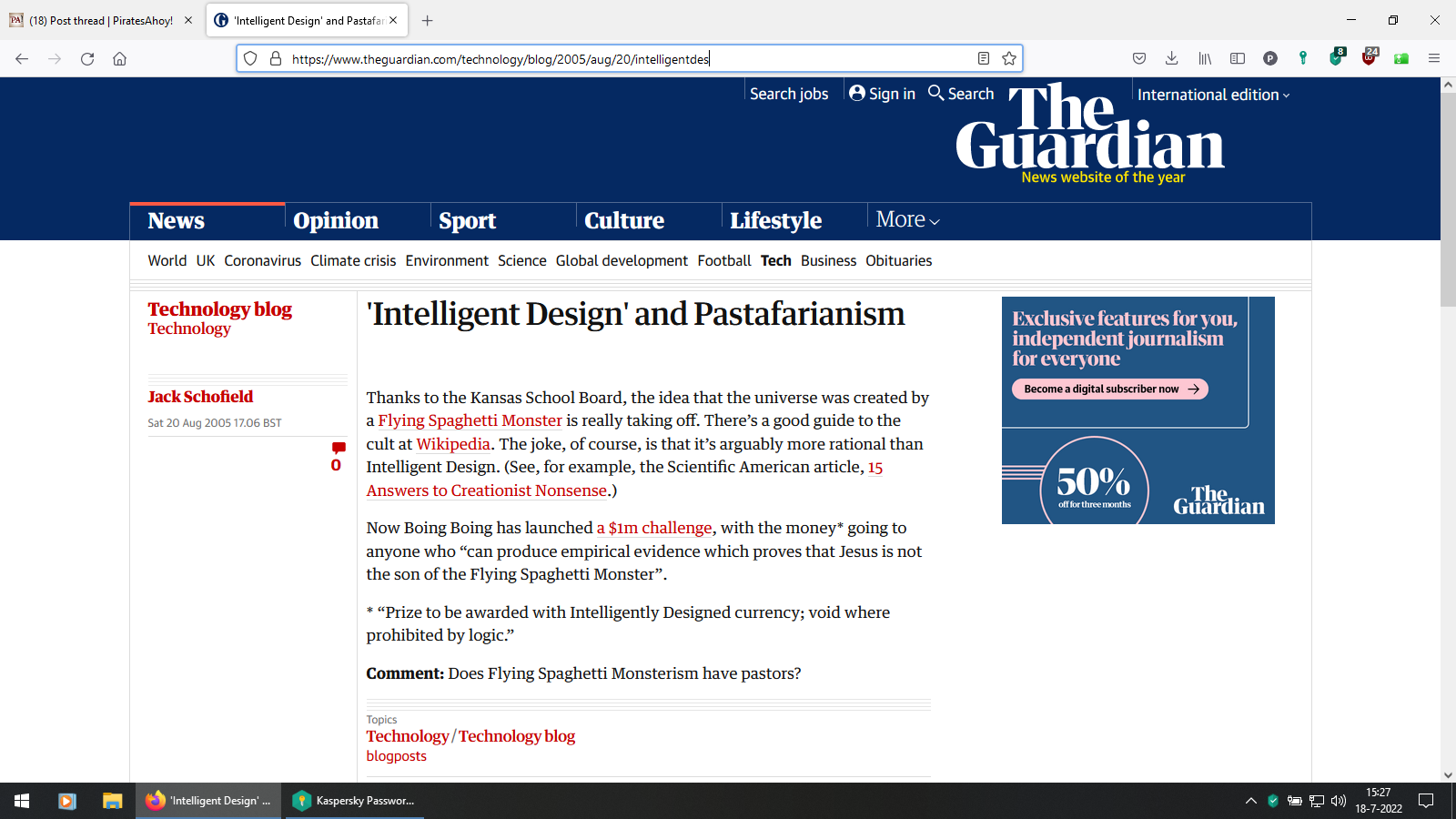Open 15 Answers to Creationist Nonsense link
Viewport: 1456px width, 819px height.
[487, 490]
